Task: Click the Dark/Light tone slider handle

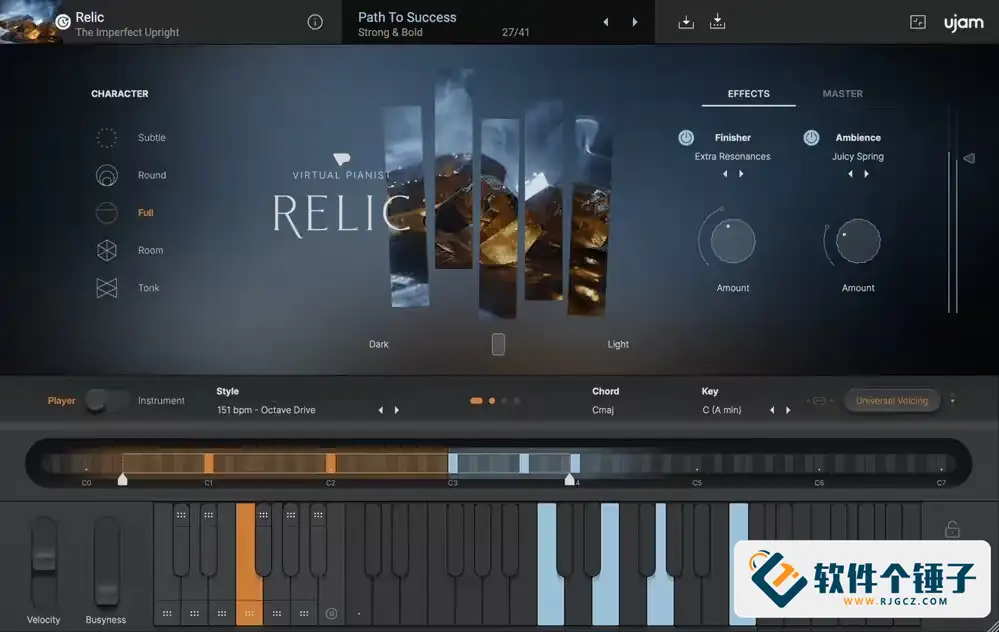Action: [498, 344]
